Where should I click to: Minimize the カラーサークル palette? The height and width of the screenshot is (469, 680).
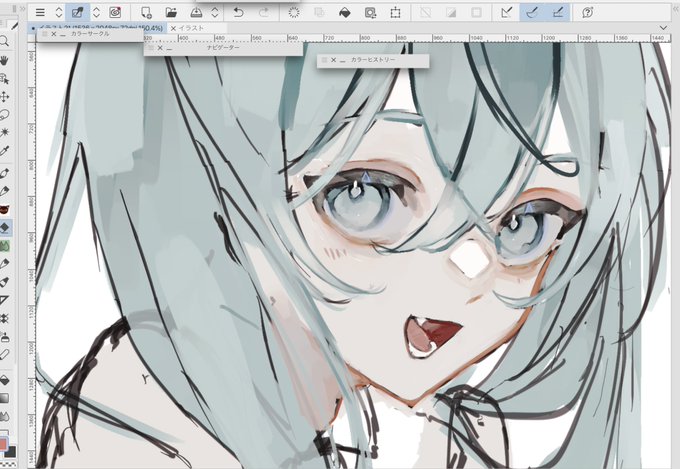[63, 34]
